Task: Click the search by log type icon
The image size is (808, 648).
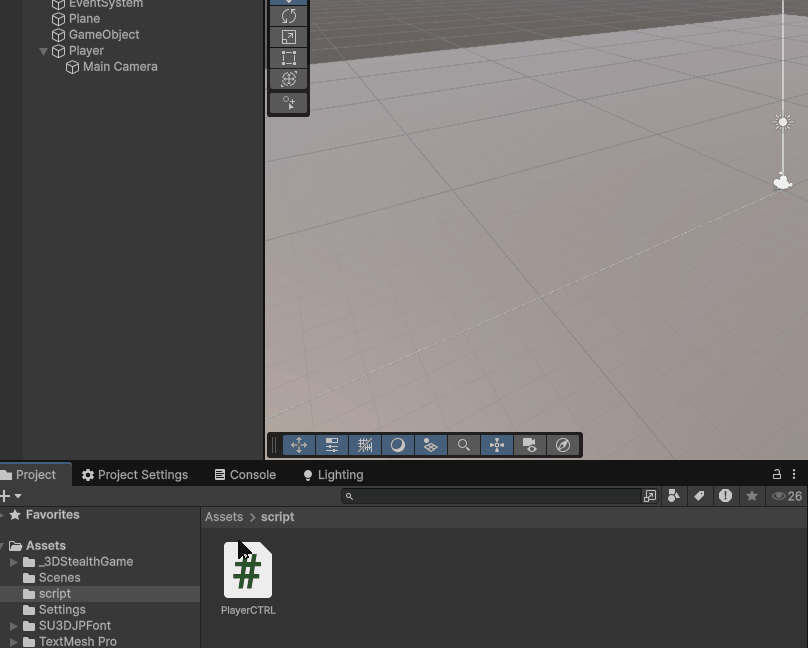Action: [726, 496]
